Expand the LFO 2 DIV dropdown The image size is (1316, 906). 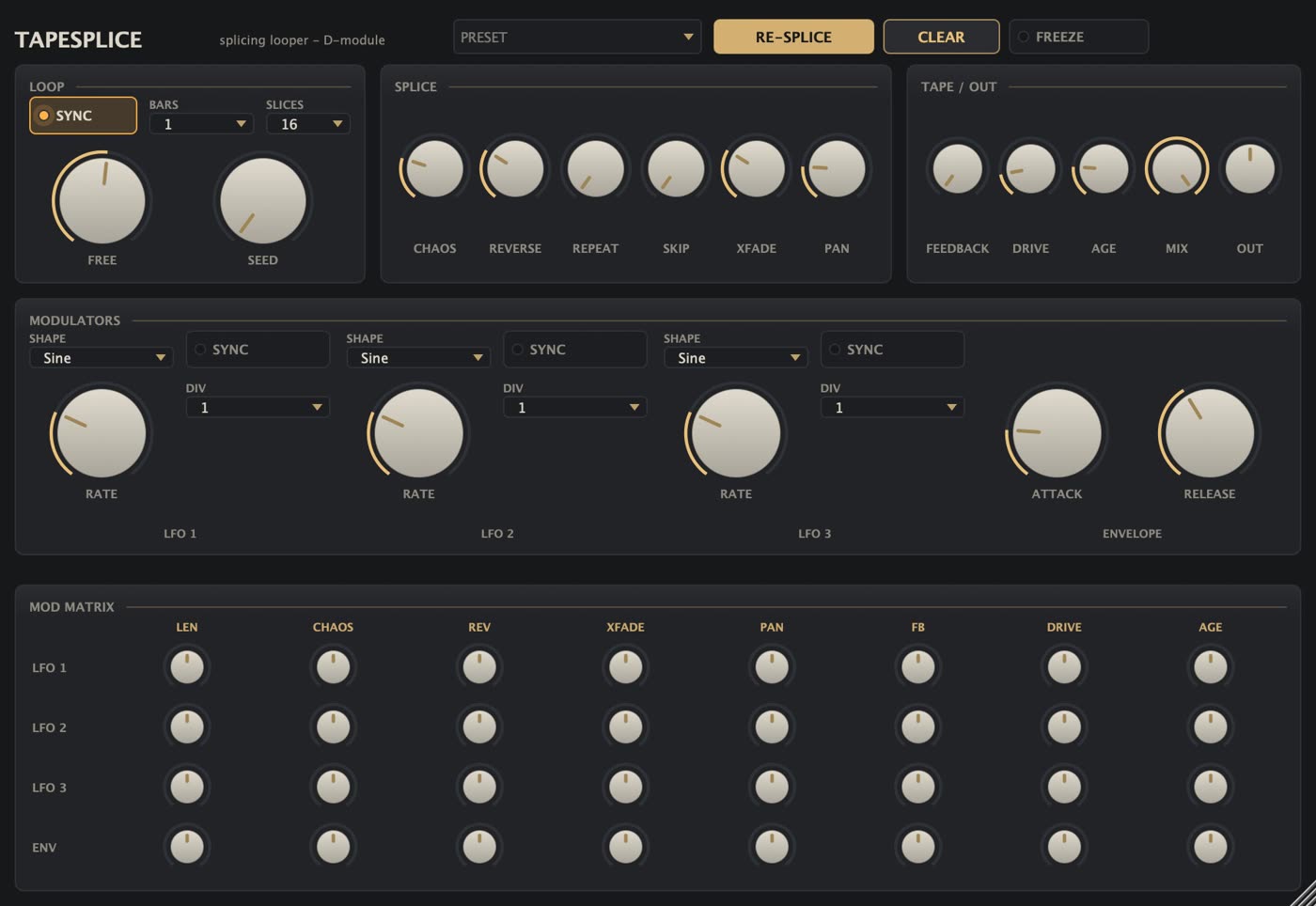pos(575,408)
